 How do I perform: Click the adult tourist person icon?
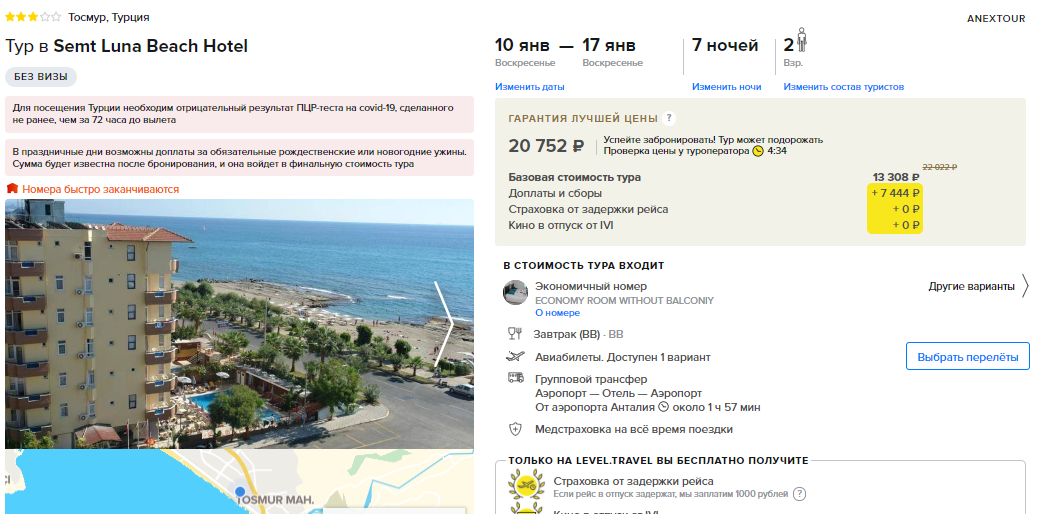pyautogui.click(x=801, y=40)
